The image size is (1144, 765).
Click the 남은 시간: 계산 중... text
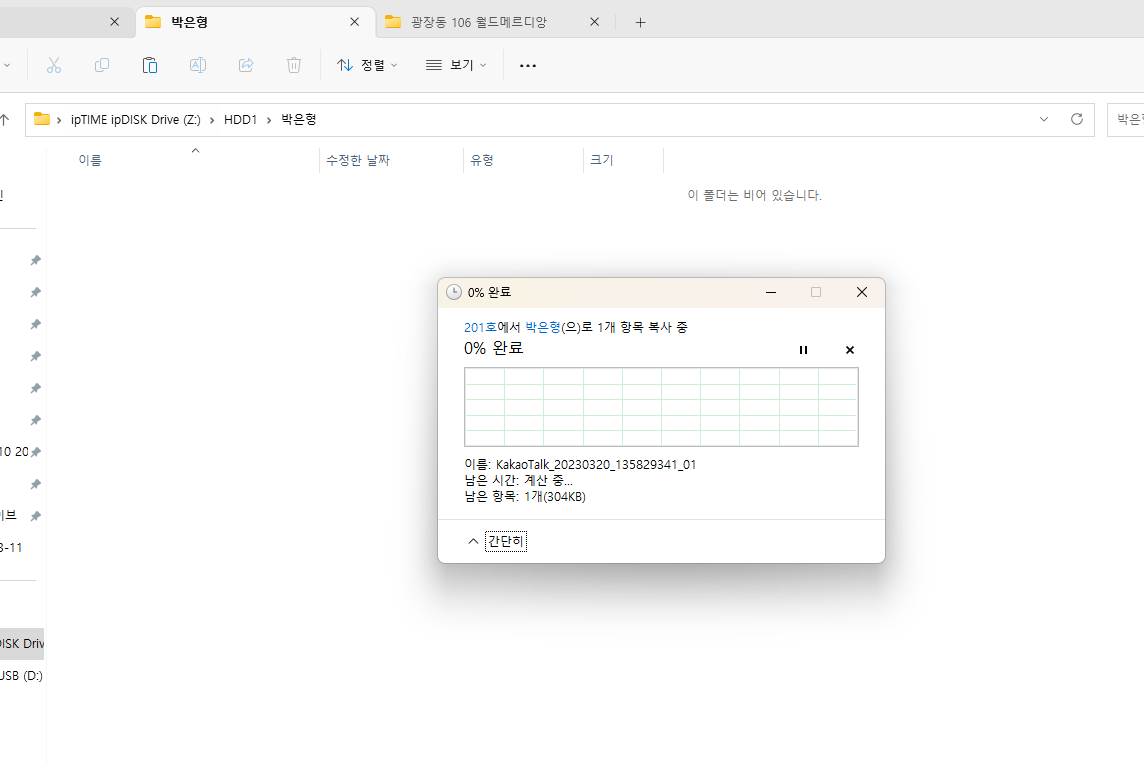[x=518, y=481]
